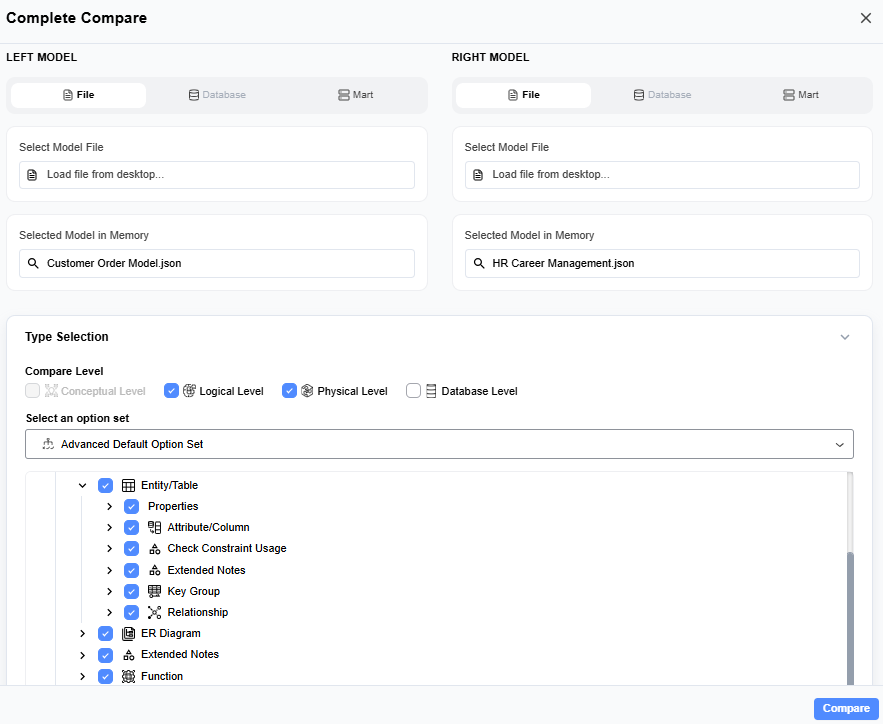Expand the Check Constraint Usage node
883x724 pixels.
(x=109, y=549)
